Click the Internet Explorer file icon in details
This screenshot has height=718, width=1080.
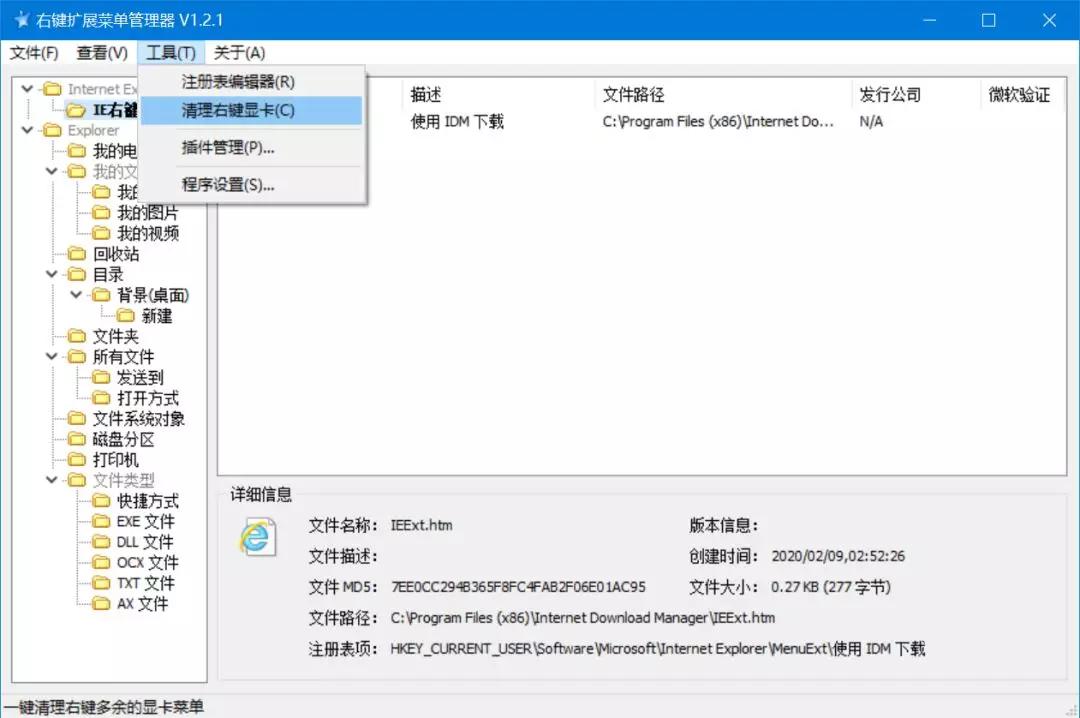(257, 537)
